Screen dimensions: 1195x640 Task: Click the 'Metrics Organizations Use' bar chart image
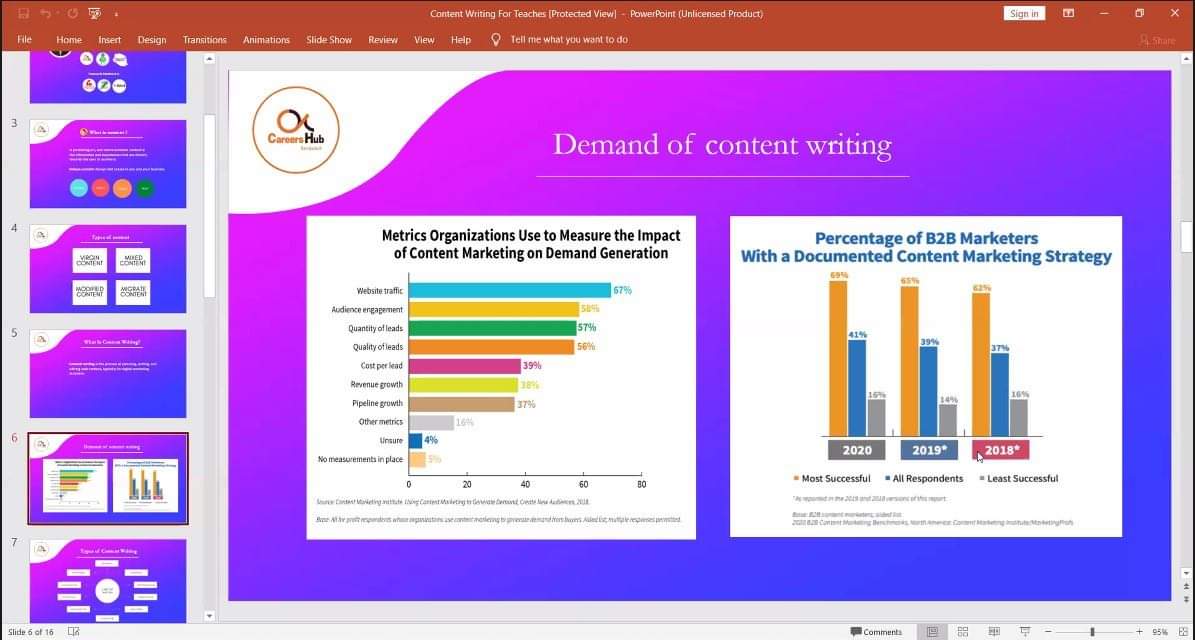click(501, 377)
